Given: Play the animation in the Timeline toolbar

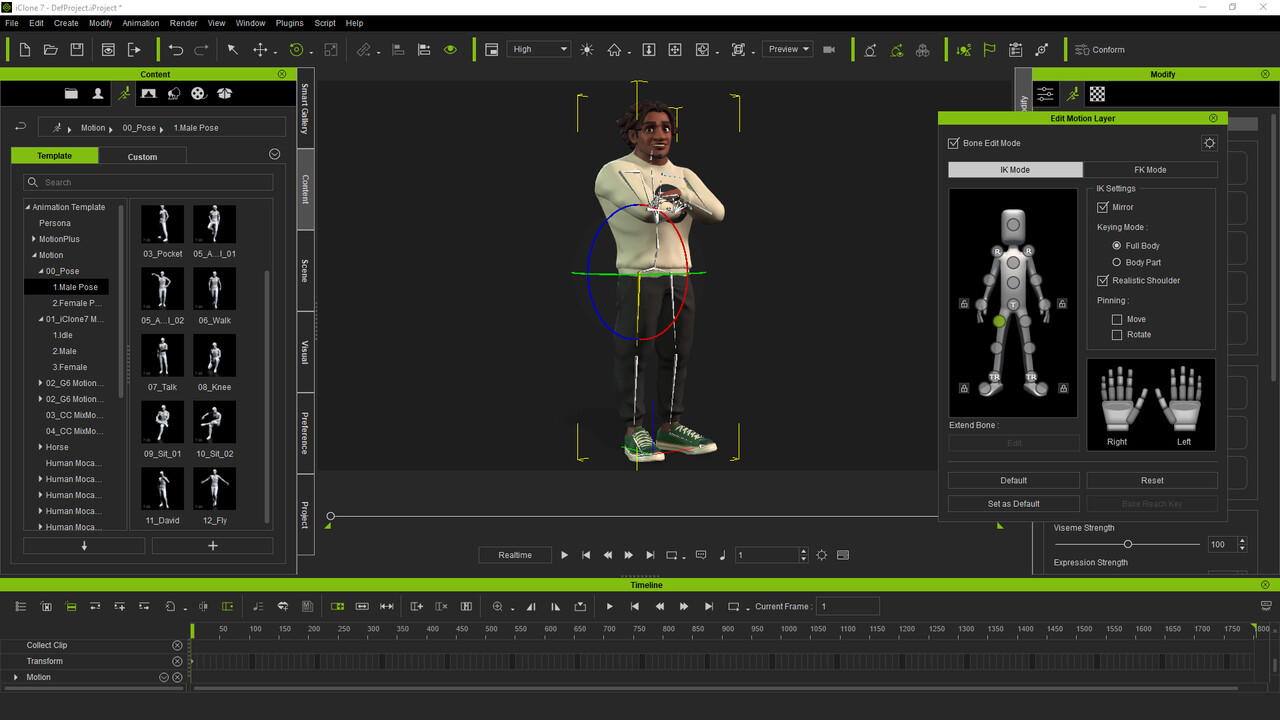Looking at the screenshot, I should [x=609, y=607].
